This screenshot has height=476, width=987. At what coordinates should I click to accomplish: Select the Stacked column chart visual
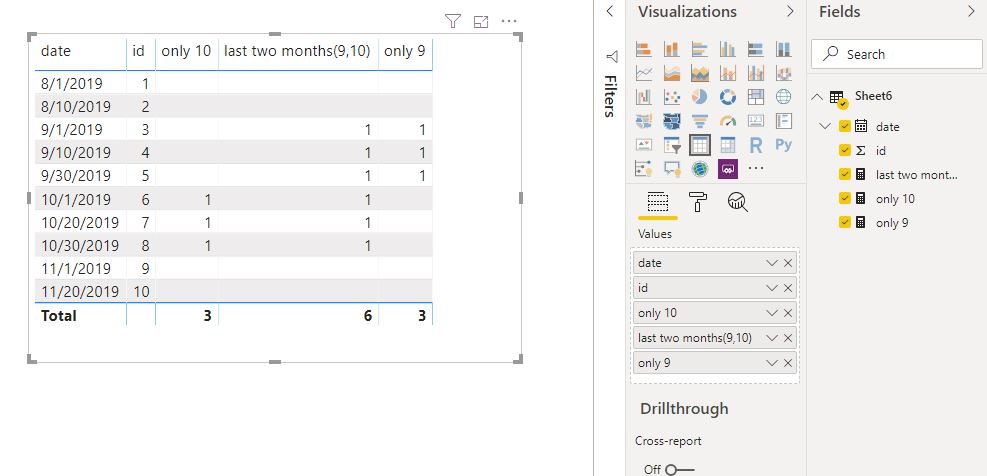click(672, 49)
